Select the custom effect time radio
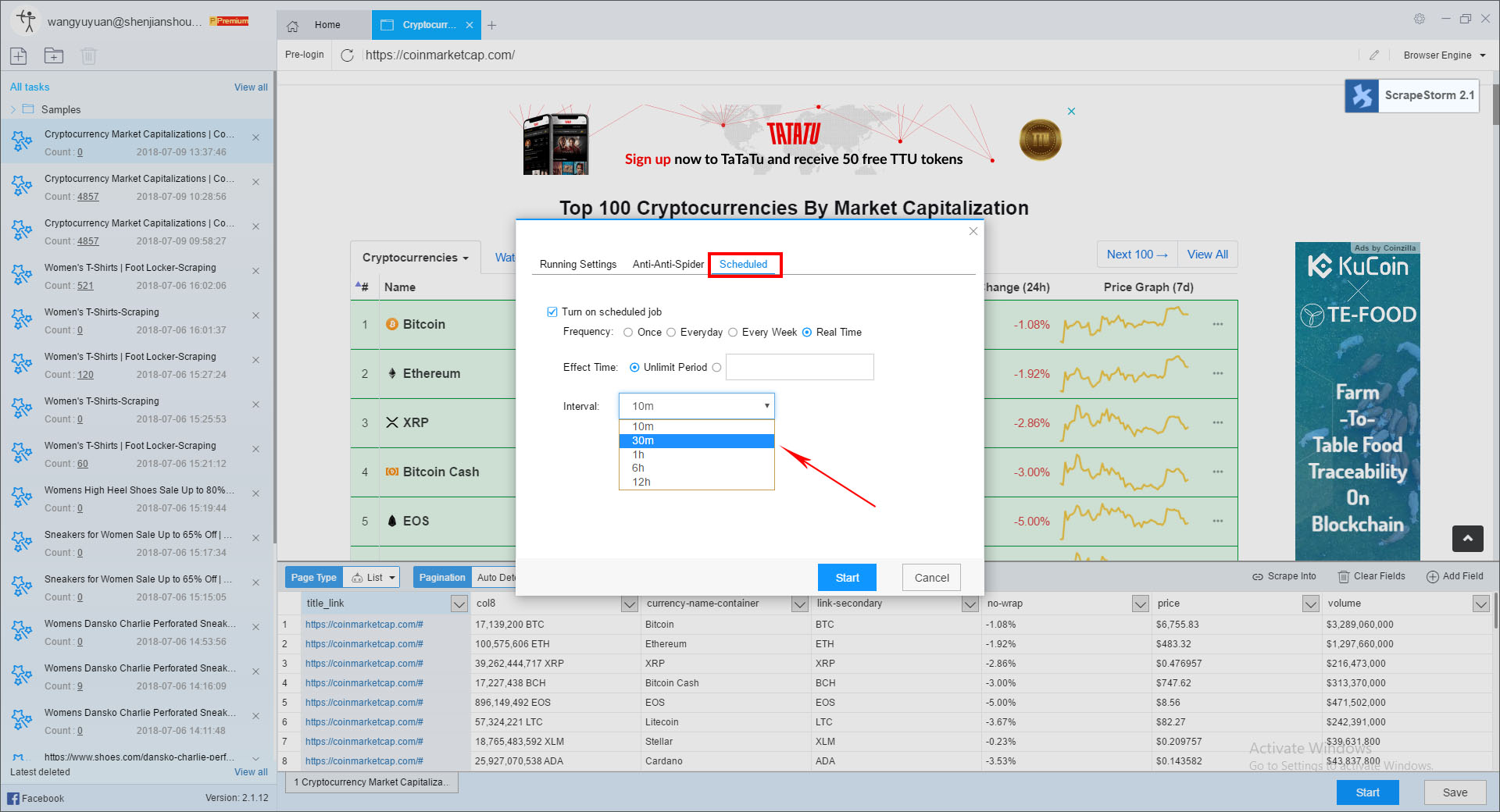Image resolution: width=1500 pixels, height=812 pixels. click(716, 368)
